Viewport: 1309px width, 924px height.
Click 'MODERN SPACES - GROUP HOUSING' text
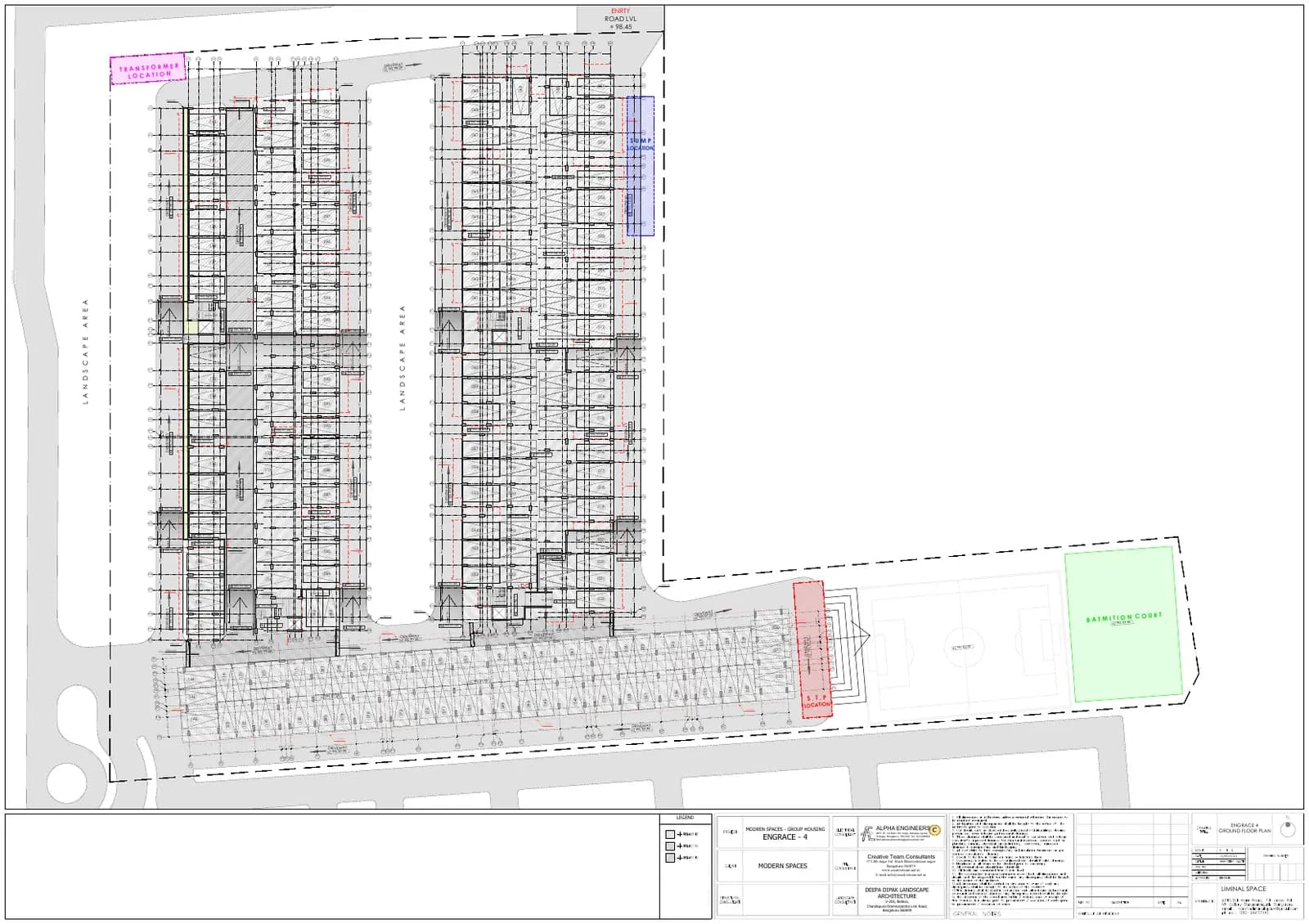pos(785,829)
